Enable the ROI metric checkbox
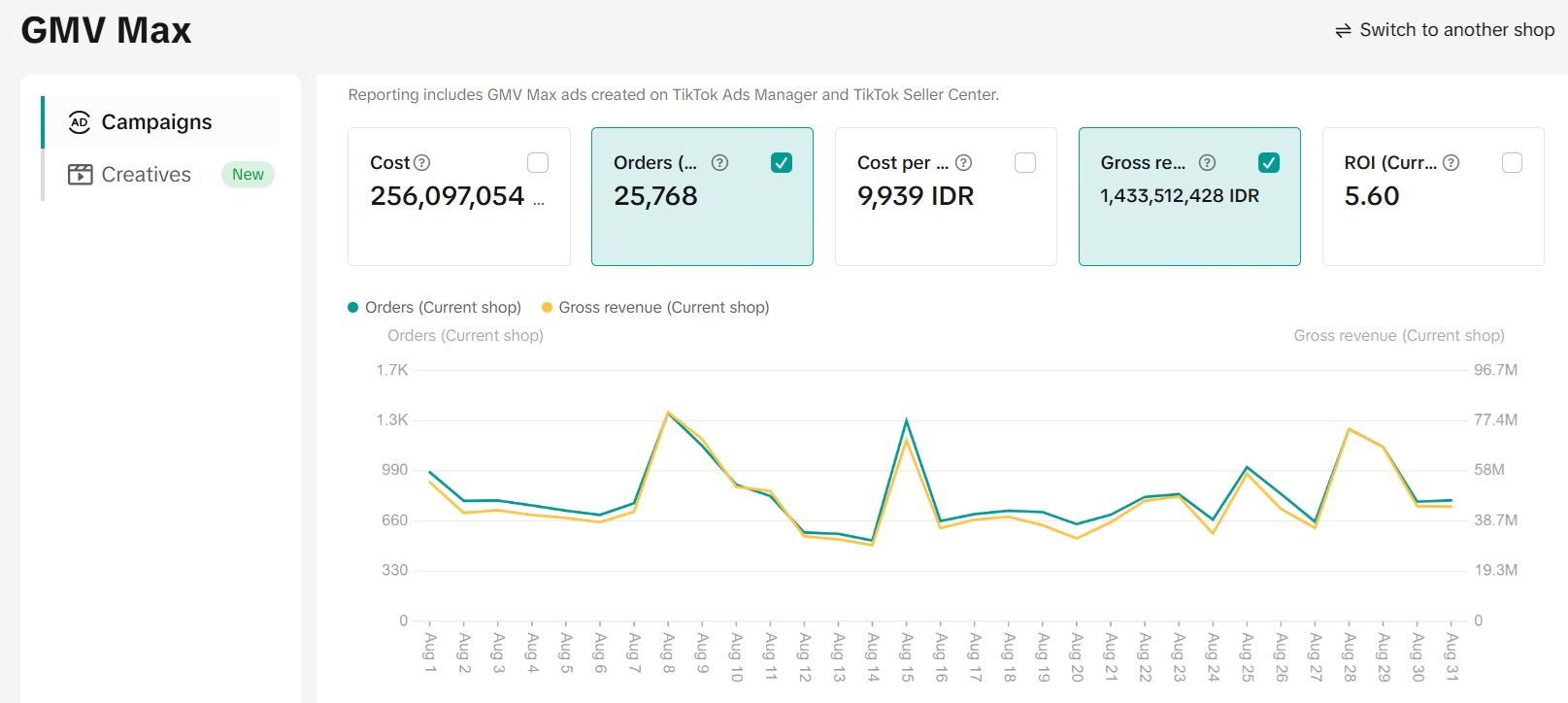This screenshot has width=1568, height=703. 1512,163
